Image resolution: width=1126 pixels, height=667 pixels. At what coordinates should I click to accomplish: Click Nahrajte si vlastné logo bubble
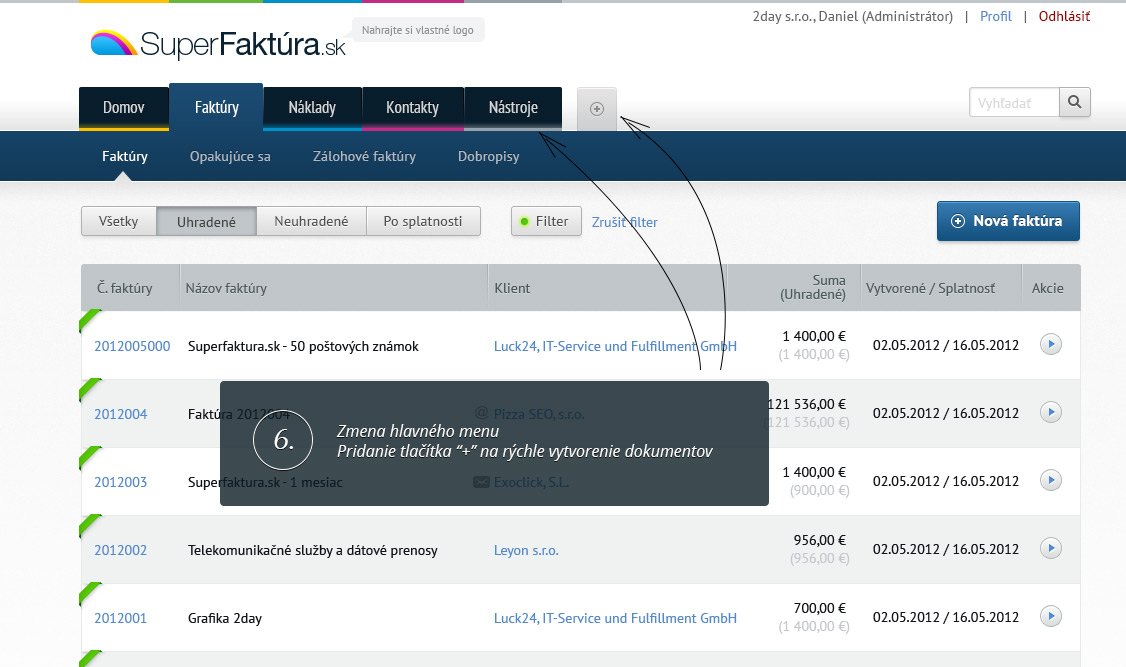tap(418, 30)
